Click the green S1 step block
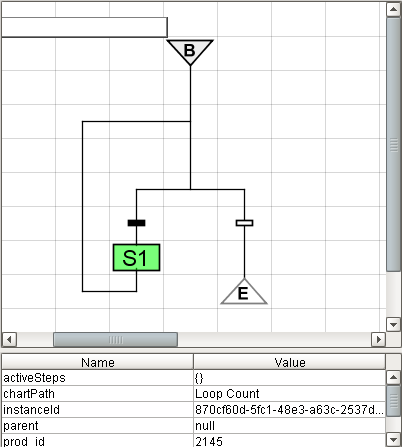Image resolution: width=402 pixels, height=447 pixels. pyautogui.click(x=136, y=258)
